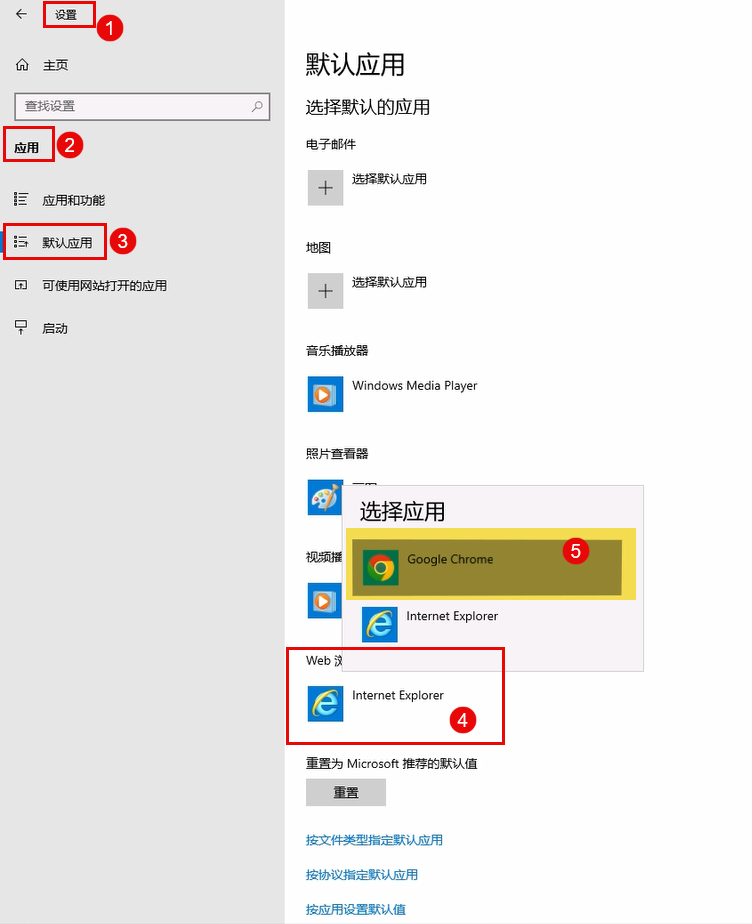Click plus icon under 地图

pos(325,291)
